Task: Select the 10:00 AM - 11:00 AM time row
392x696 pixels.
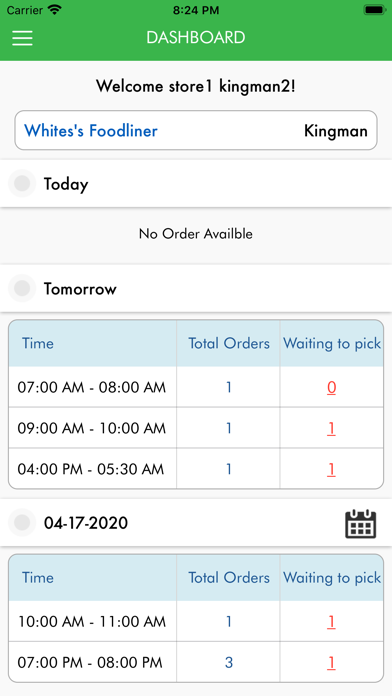Action: [196, 621]
